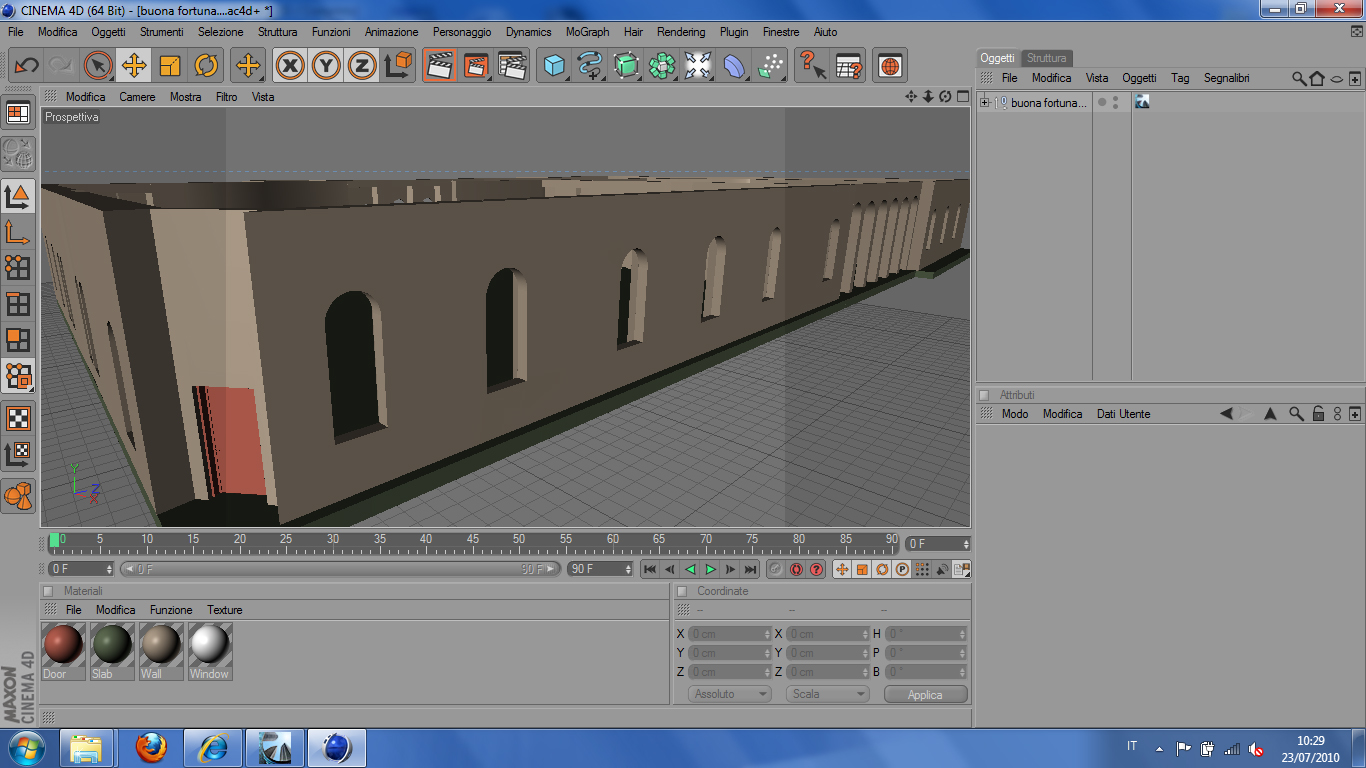Render to Picture Viewer icon

click(x=476, y=66)
